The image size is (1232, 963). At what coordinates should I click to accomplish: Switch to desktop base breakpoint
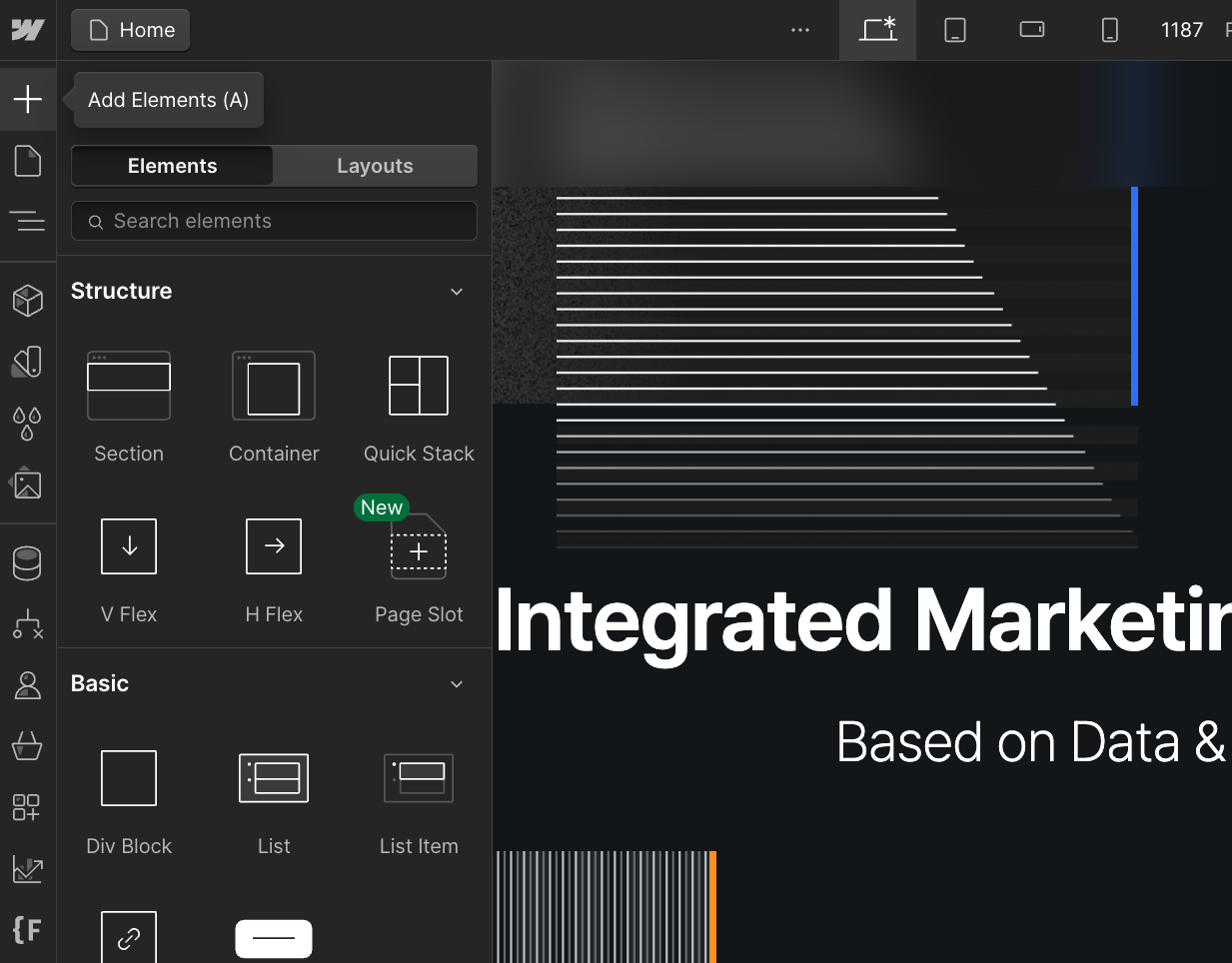[878, 30]
